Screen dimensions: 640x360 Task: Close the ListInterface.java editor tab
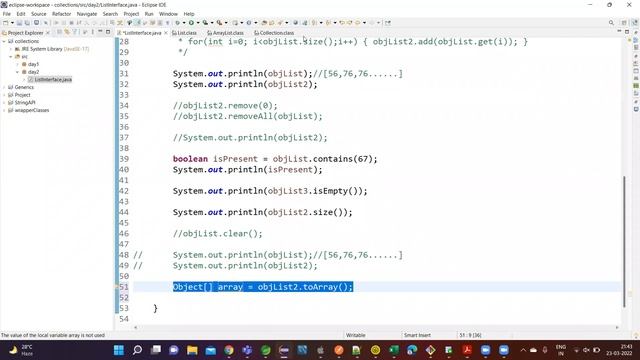(x=166, y=33)
